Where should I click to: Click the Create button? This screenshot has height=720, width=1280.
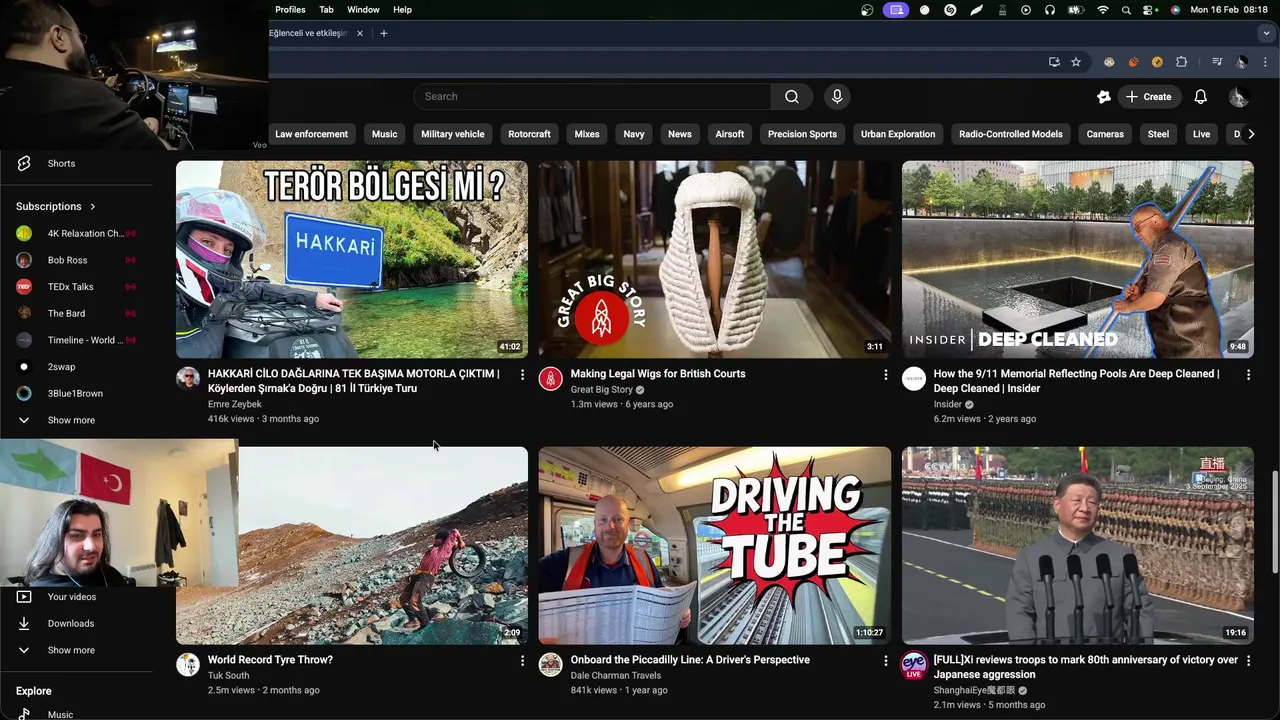[1148, 97]
